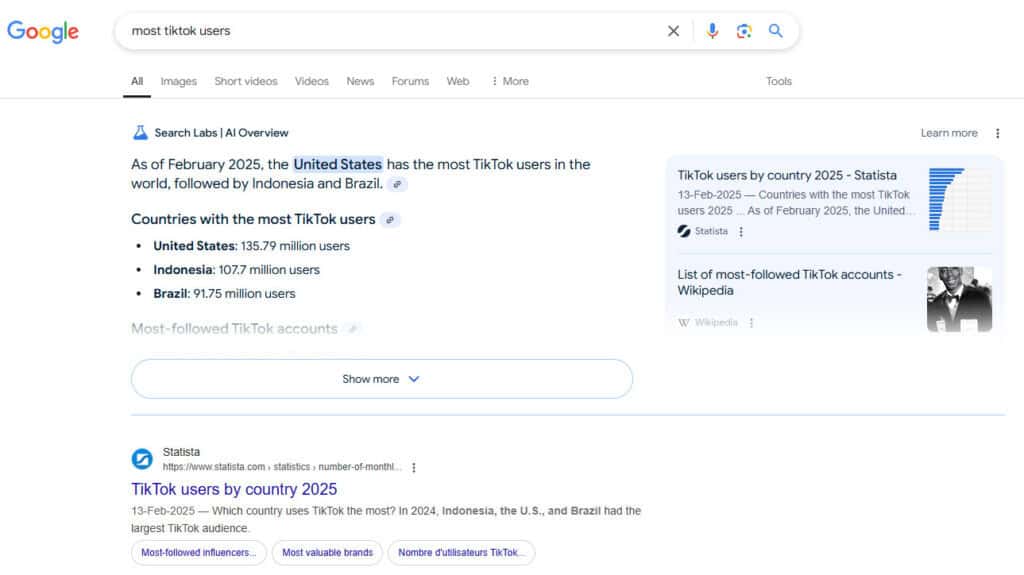This screenshot has width=1024, height=575.
Task: Click 'United States: 135.79 million users' bullet
Action: point(251,246)
